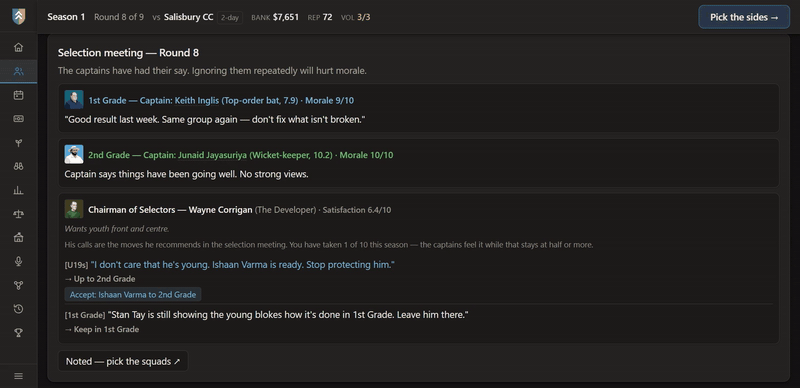The width and height of the screenshot is (800, 388).
Task: Click Junaid Jayasuriya captain avatar
Action: [74, 154]
